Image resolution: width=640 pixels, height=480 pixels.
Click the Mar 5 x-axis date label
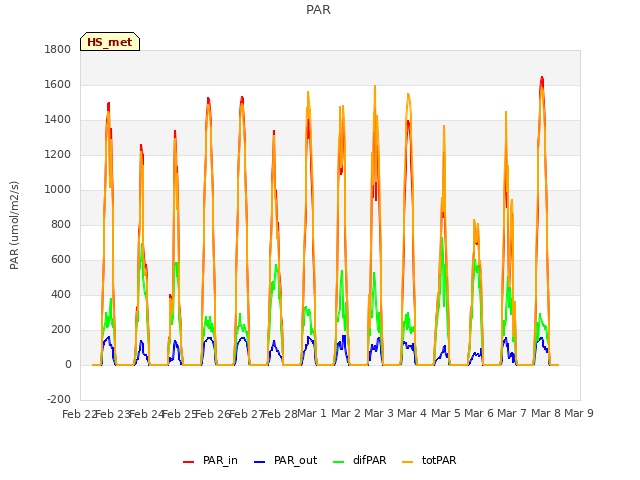(446, 413)
